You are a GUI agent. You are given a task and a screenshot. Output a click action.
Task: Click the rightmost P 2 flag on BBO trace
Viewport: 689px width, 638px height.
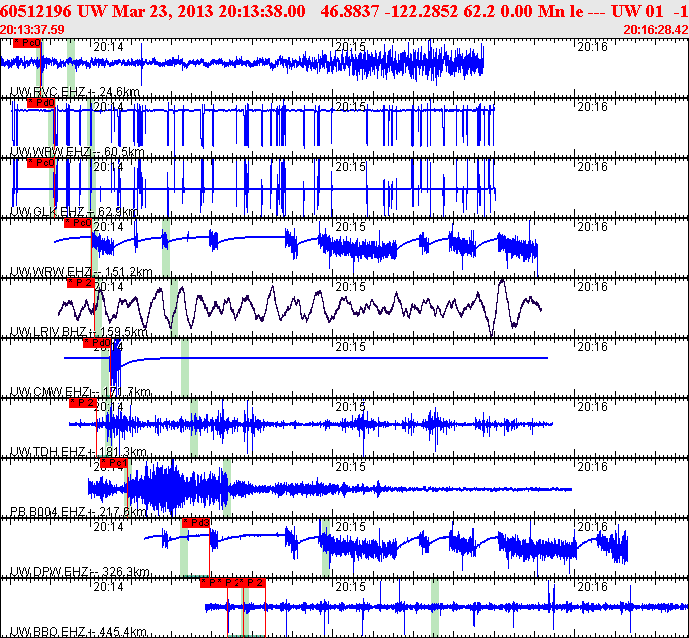(x=253, y=584)
